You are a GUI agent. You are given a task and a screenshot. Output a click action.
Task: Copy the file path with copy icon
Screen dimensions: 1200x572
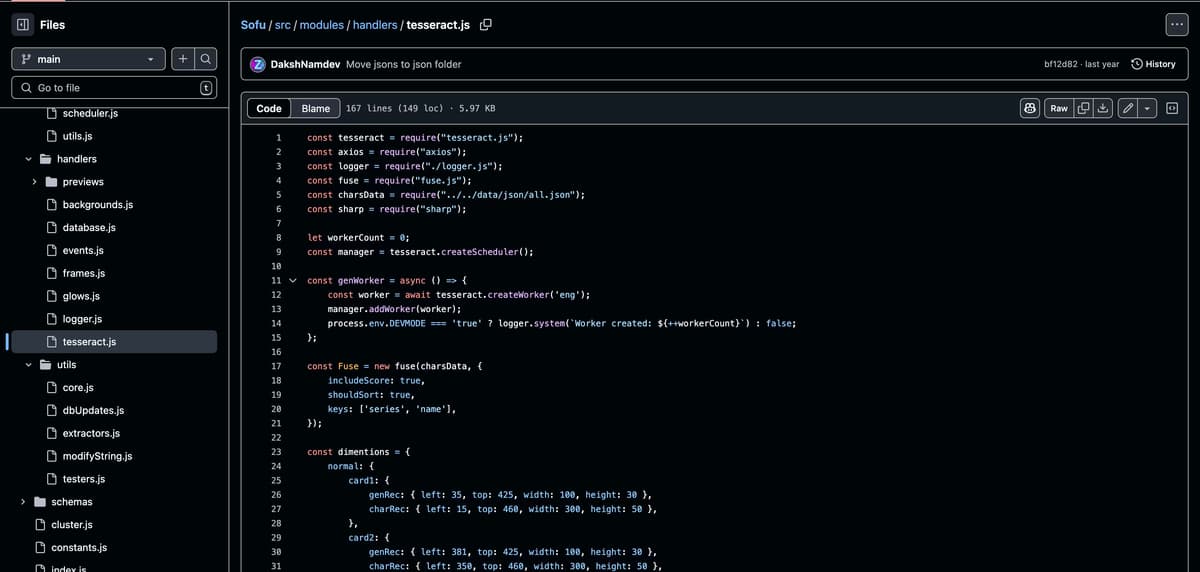[x=486, y=25]
